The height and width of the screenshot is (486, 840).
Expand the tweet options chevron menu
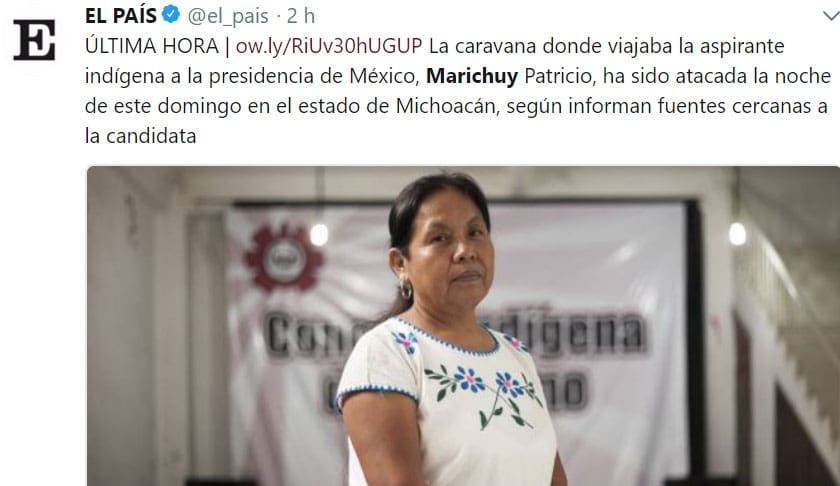pos(830,16)
